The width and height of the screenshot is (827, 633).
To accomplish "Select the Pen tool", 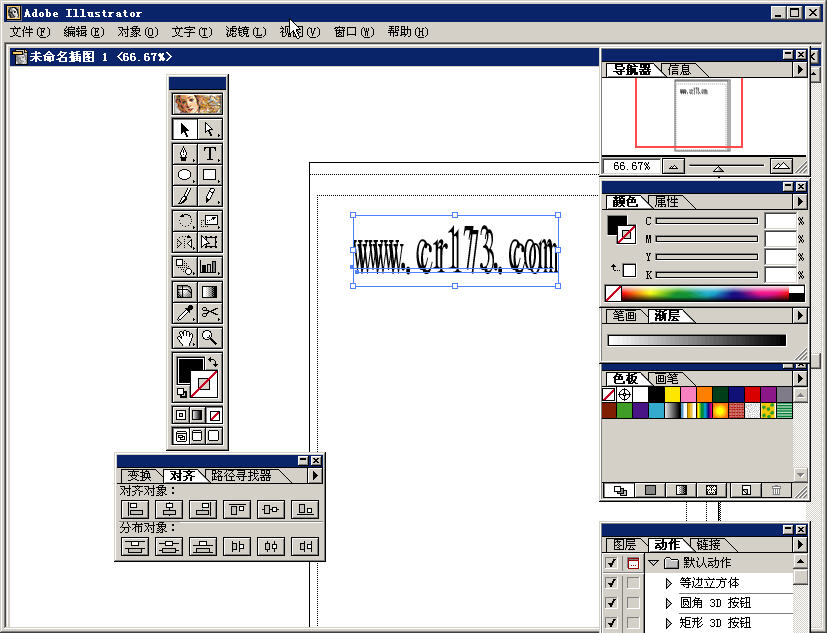I will 185,154.
